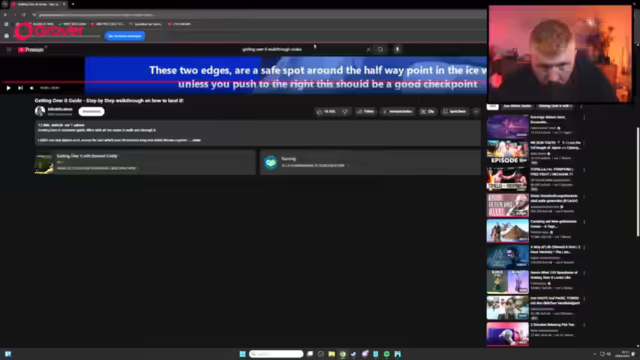Open the YouTube hamburger guide menu
The width and height of the screenshot is (640, 360).
click(9, 50)
